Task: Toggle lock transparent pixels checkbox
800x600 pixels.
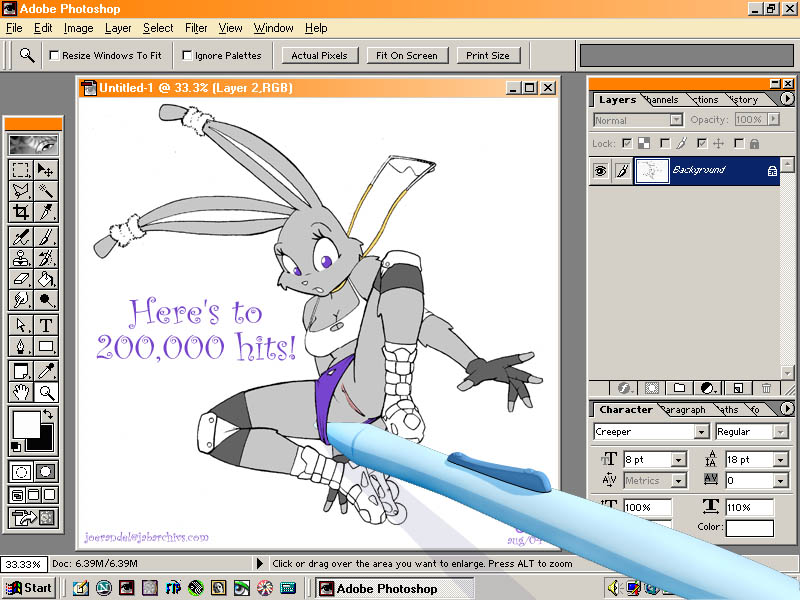Action: (x=627, y=143)
